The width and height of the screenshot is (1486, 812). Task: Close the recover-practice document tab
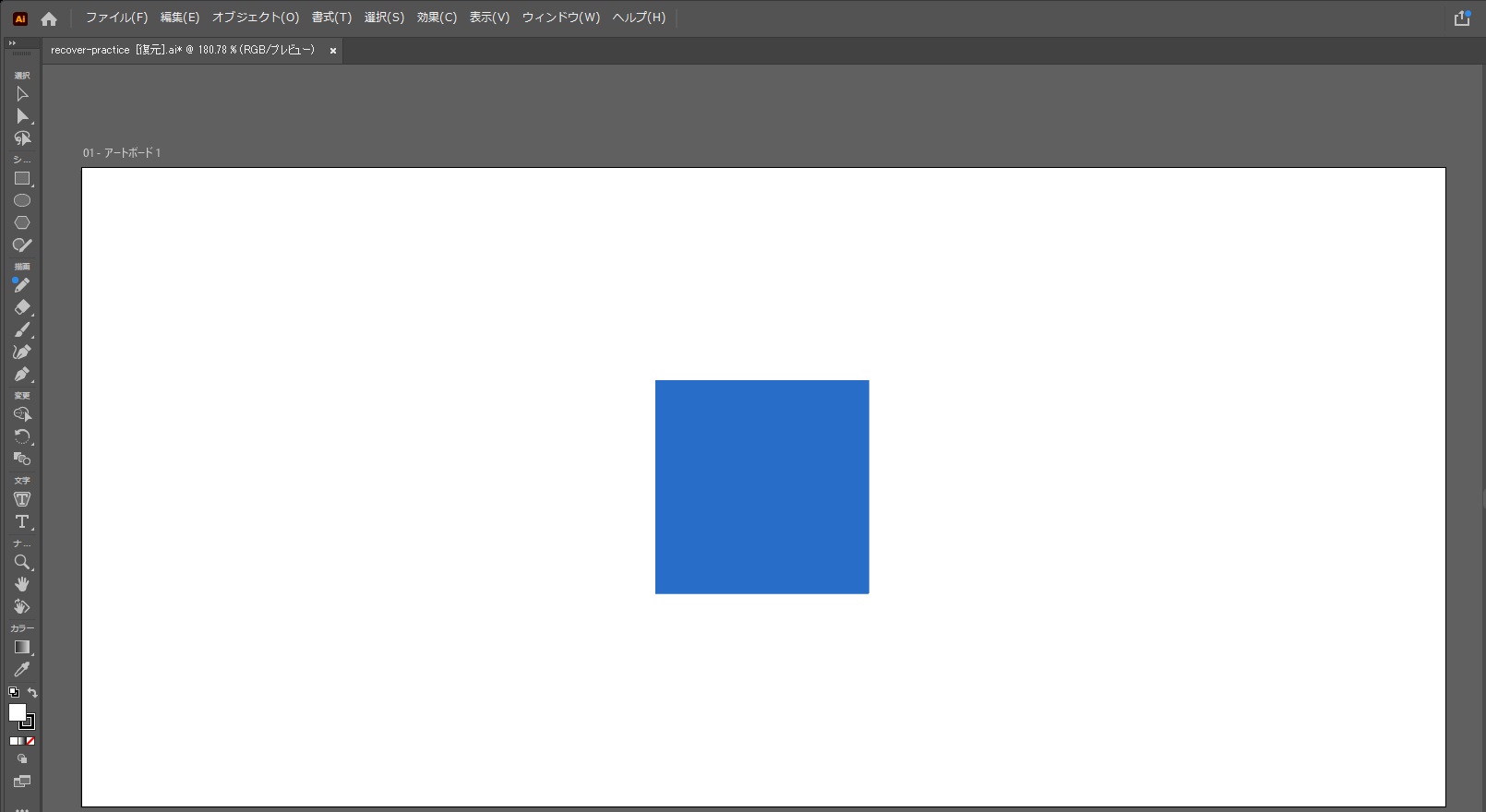[333, 51]
